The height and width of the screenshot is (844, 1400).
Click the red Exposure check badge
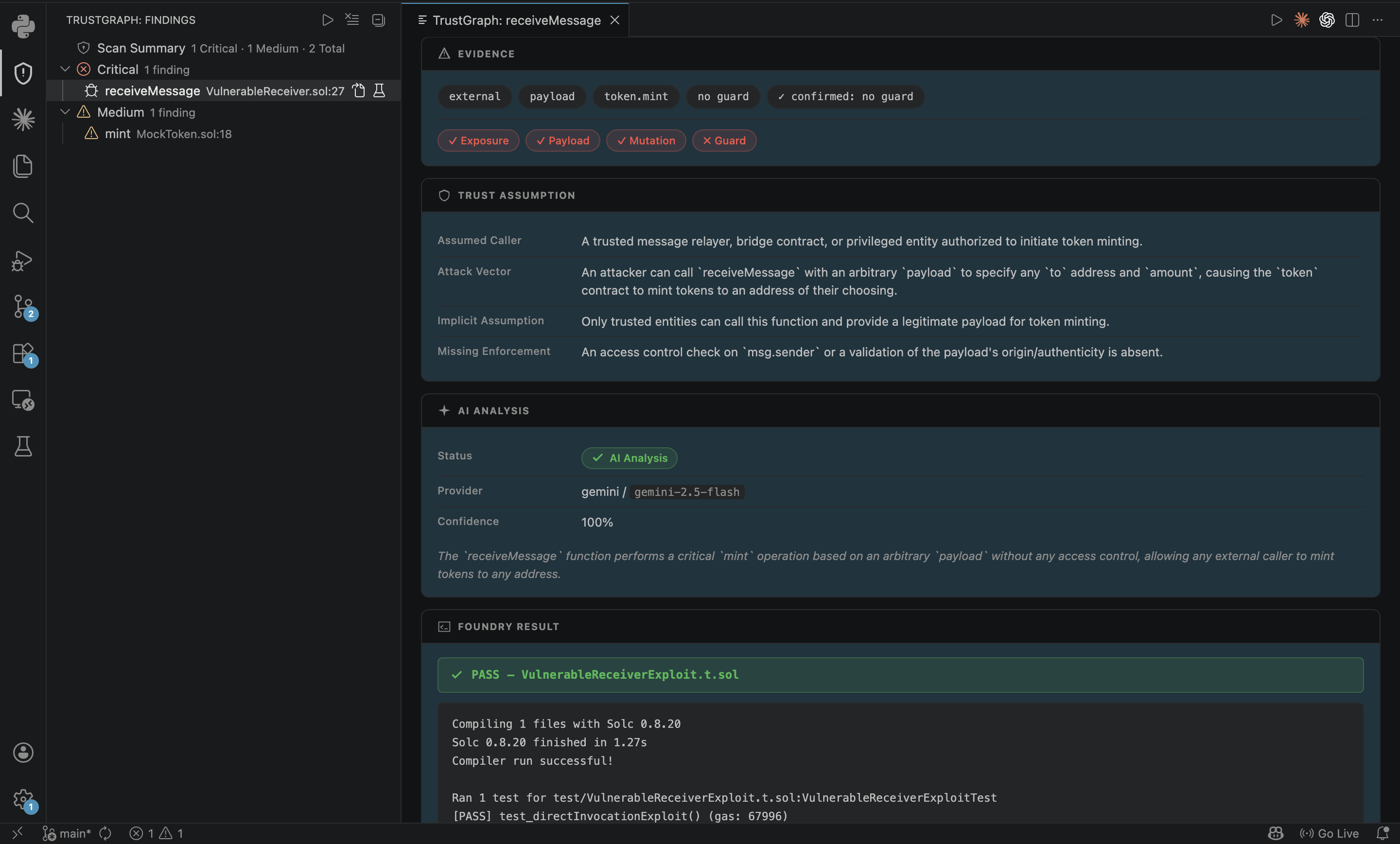(x=478, y=141)
